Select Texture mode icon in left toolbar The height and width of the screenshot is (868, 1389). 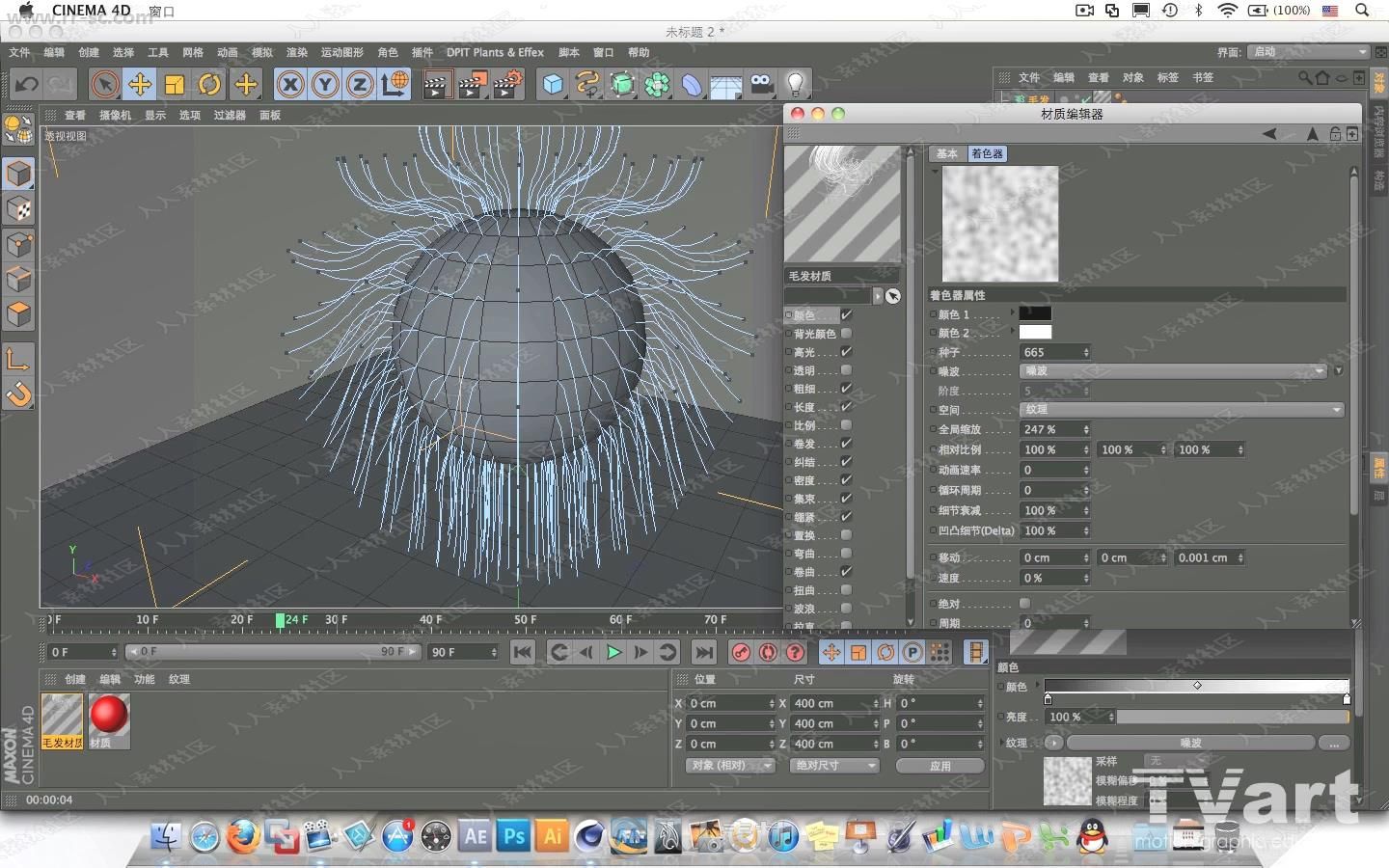18,209
